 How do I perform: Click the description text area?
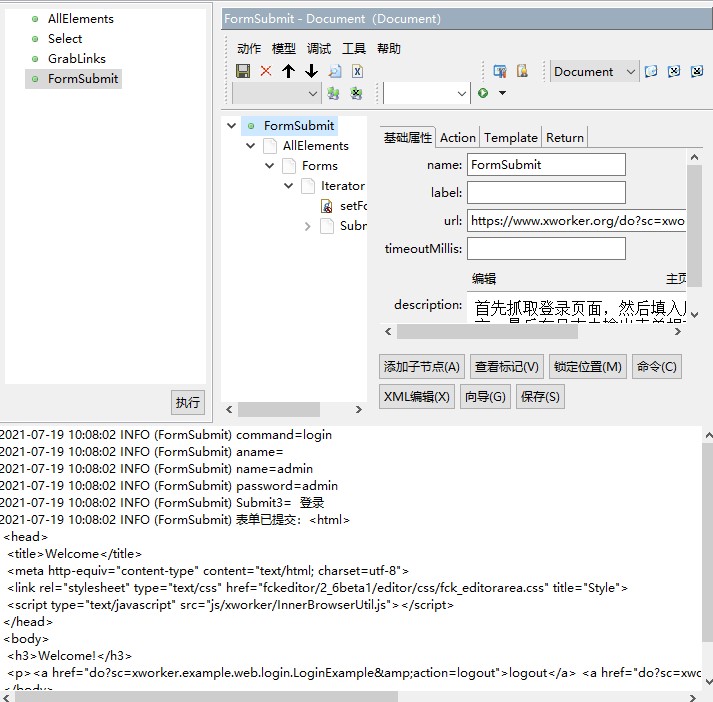(577, 307)
